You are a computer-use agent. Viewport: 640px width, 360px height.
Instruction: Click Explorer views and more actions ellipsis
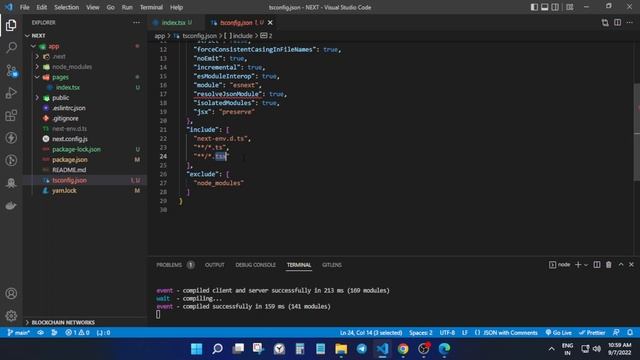tap(137, 22)
